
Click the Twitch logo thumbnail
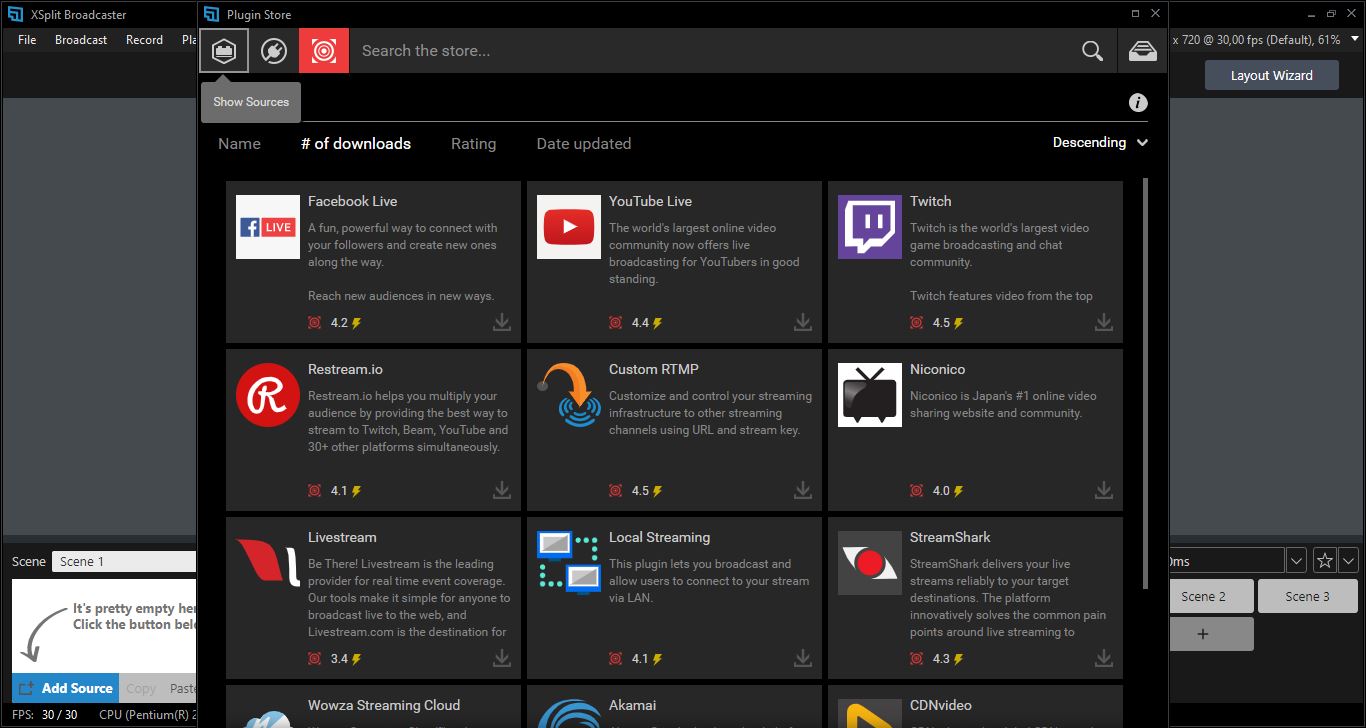click(x=870, y=227)
